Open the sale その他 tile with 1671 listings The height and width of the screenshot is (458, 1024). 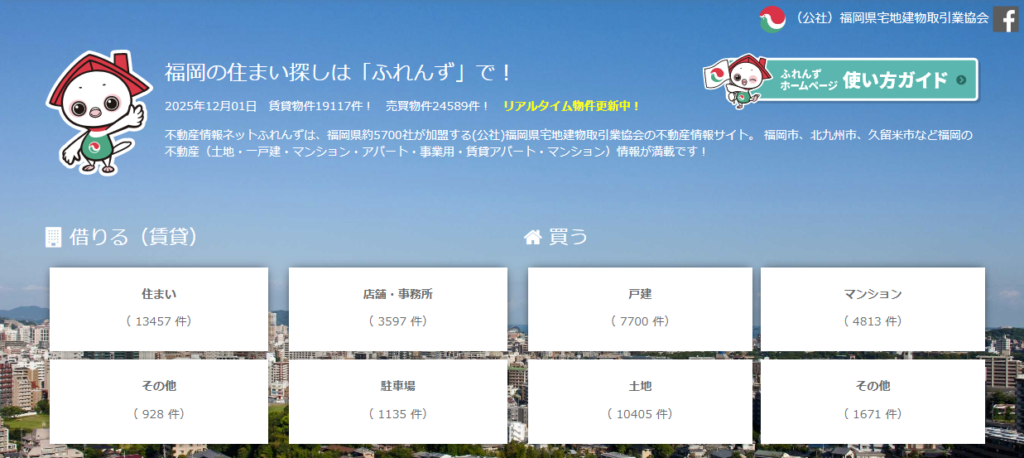pyautogui.click(x=872, y=399)
